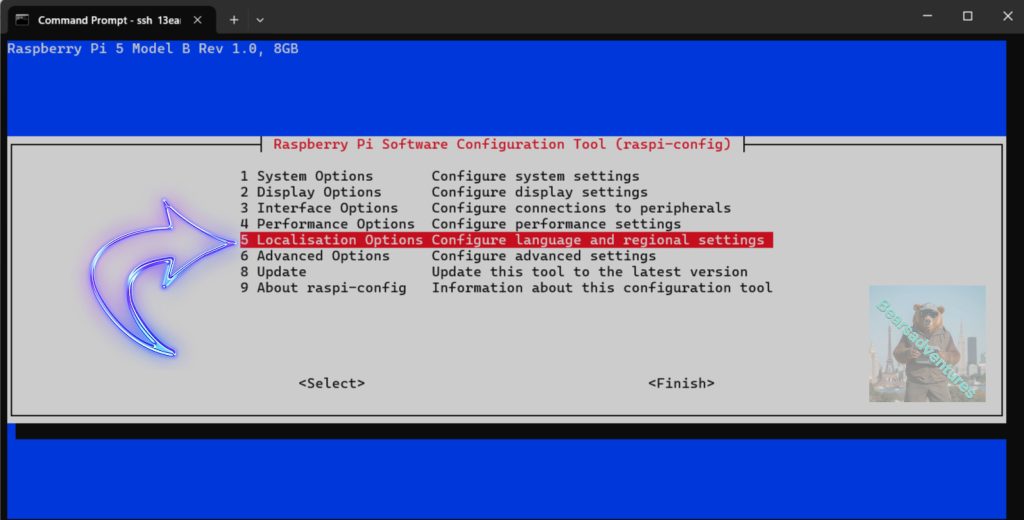Click 'Update this tool to the latest version' text
Screen dimensions: 1024x520
pos(590,272)
